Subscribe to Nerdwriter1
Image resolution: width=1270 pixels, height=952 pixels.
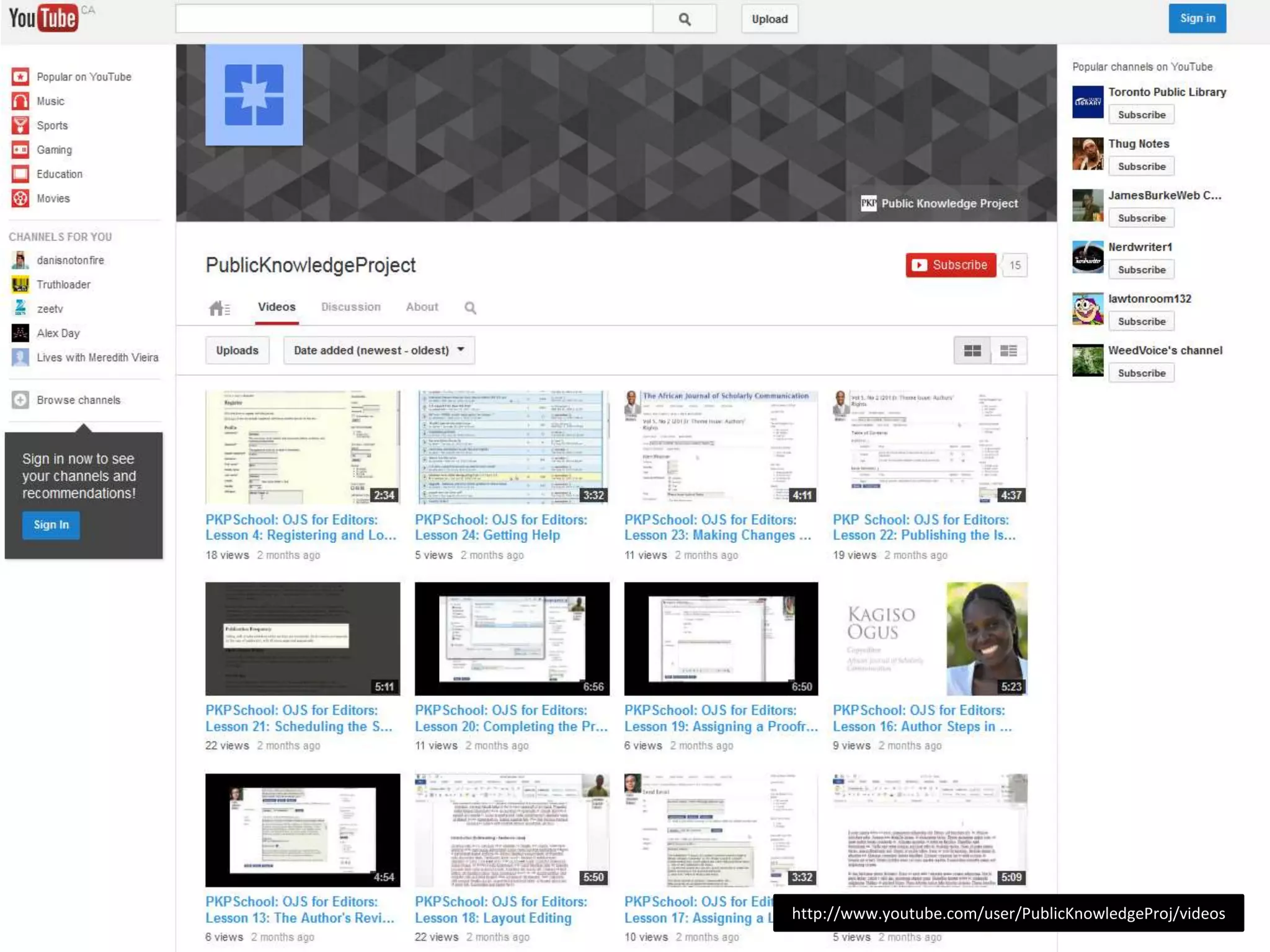(x=1142, y=270)
